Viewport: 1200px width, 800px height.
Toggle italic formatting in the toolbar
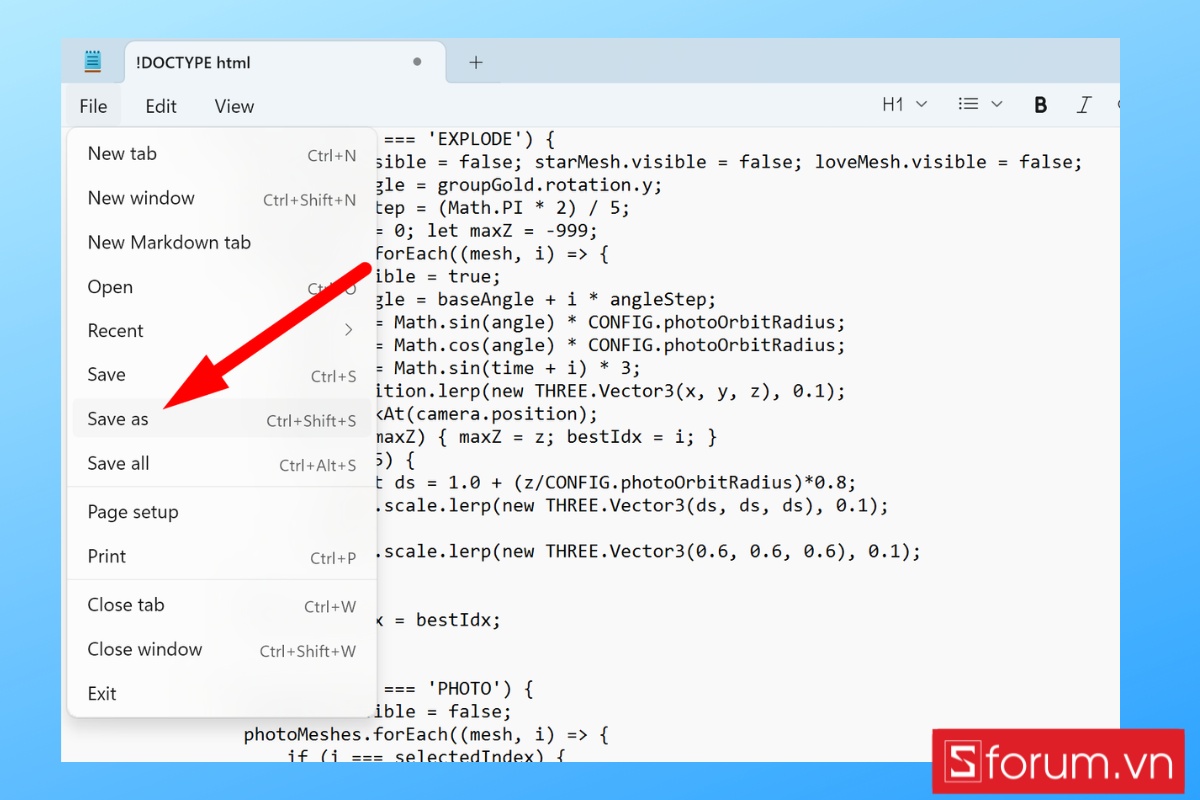pos(1084,104)
